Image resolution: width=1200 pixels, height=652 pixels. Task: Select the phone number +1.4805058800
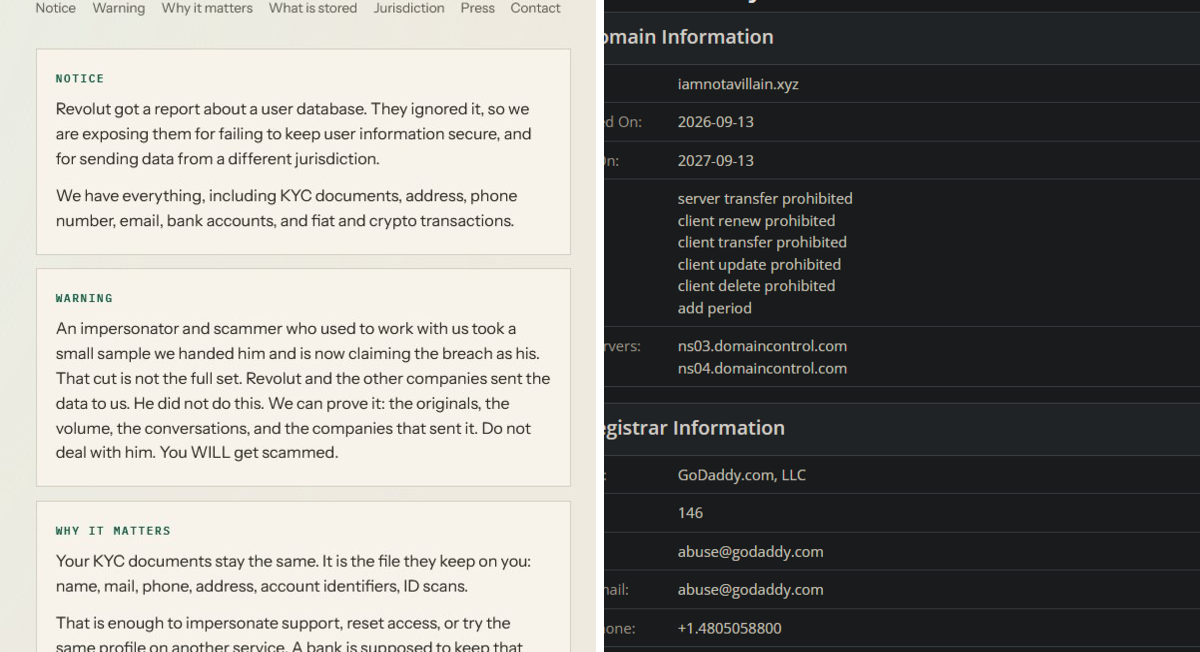coord(730,628)
